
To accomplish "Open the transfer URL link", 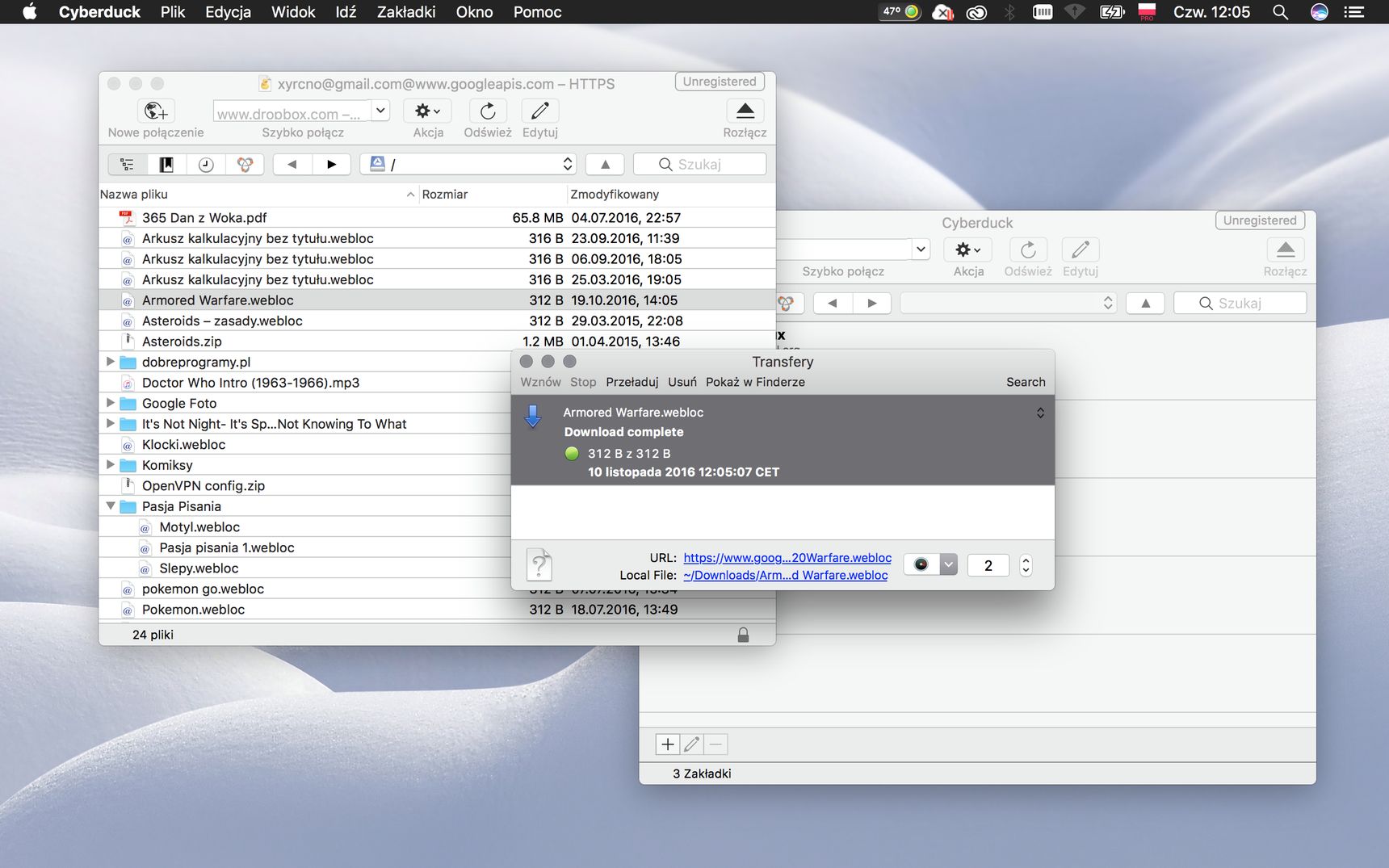I will click(787, 558).
